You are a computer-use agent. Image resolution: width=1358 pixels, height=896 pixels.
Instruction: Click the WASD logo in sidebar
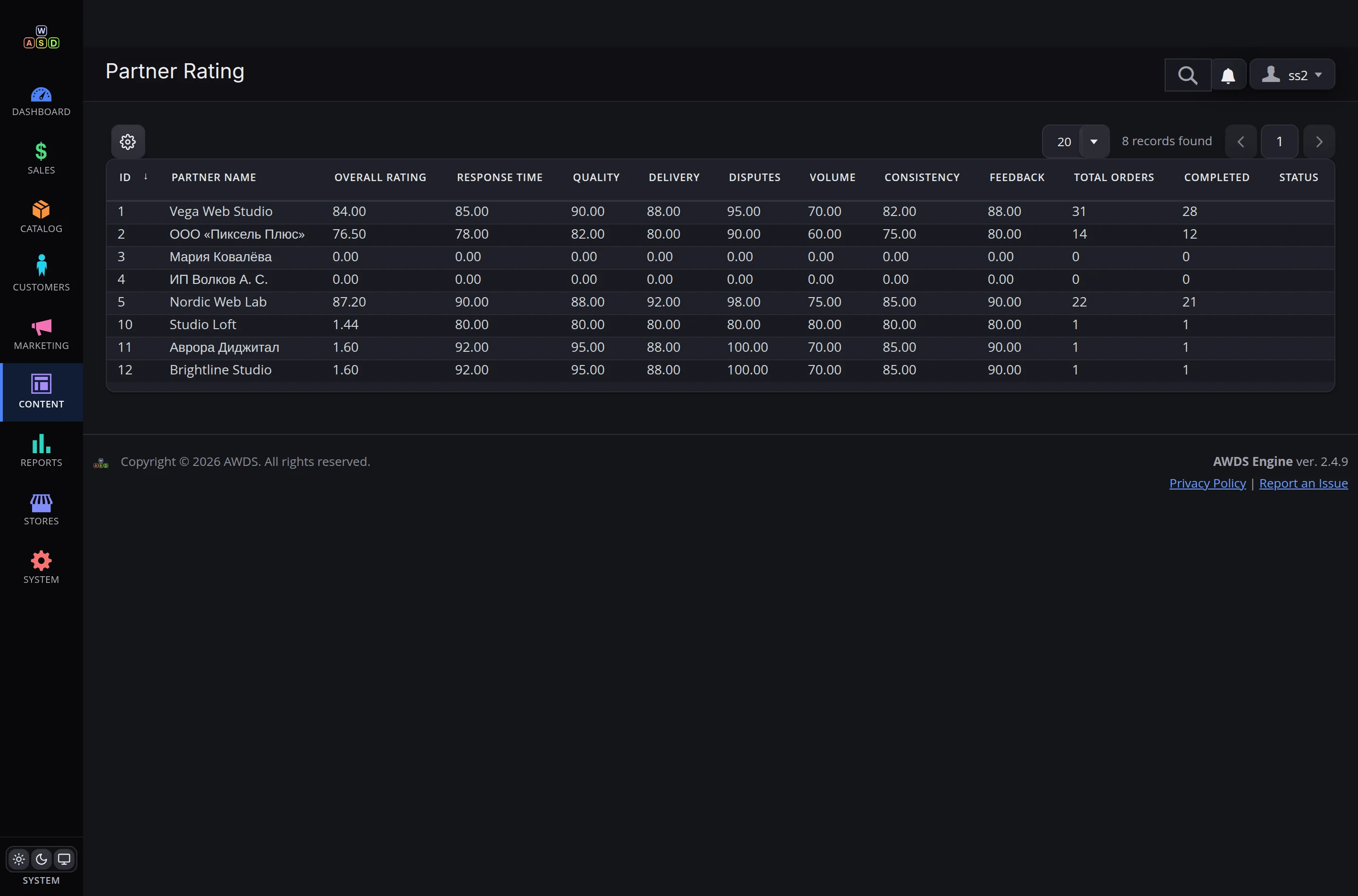pos(41,37)
